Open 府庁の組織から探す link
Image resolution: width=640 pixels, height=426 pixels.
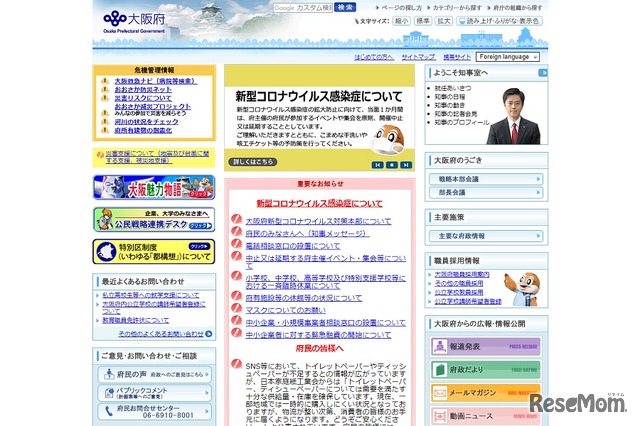[517, 8]
